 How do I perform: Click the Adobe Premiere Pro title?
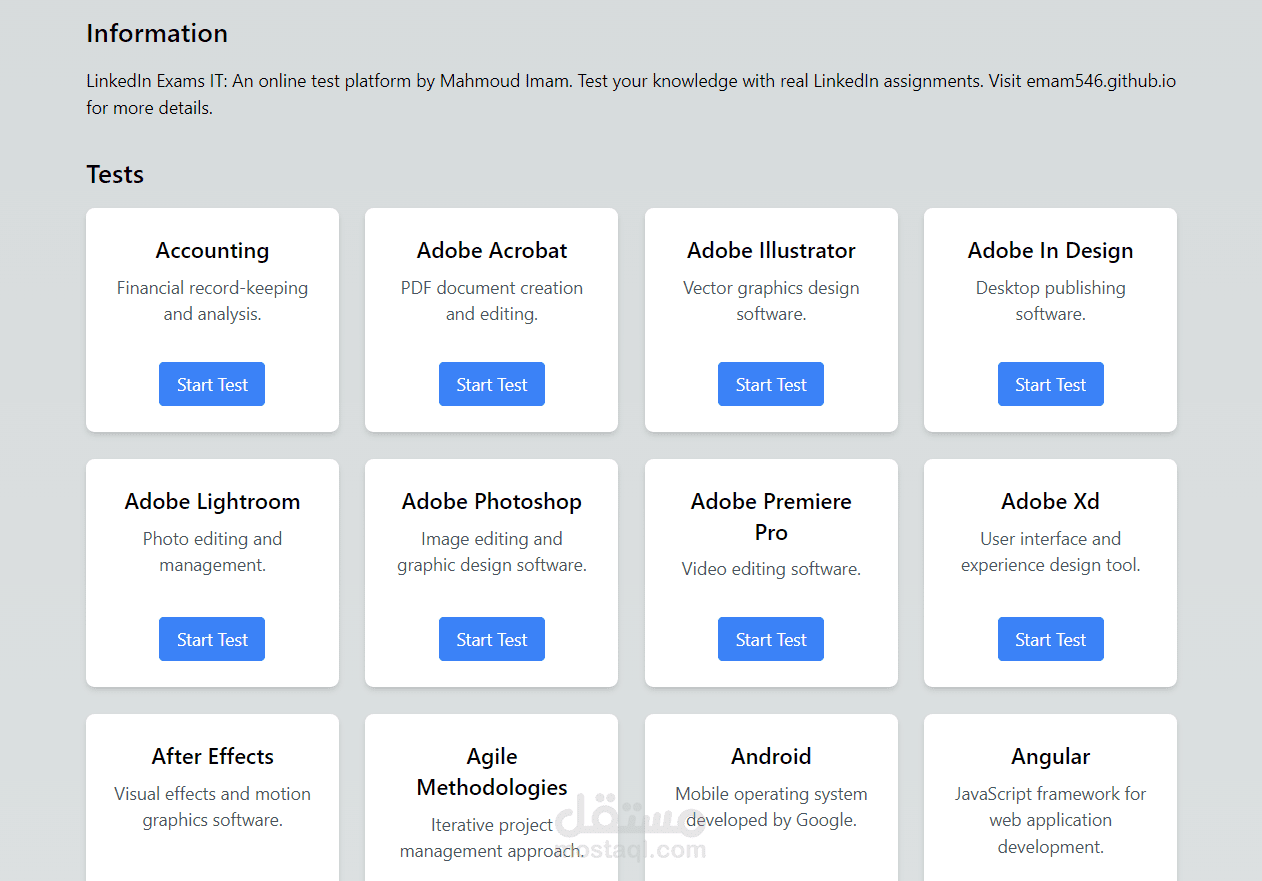pos(771,517)
